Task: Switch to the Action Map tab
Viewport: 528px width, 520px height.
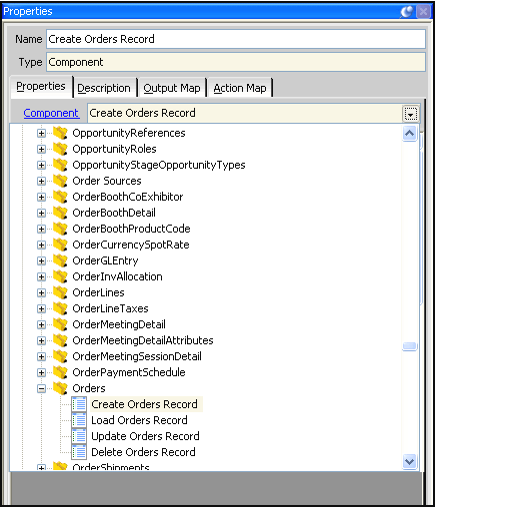Action: click(x=240, y=88)
